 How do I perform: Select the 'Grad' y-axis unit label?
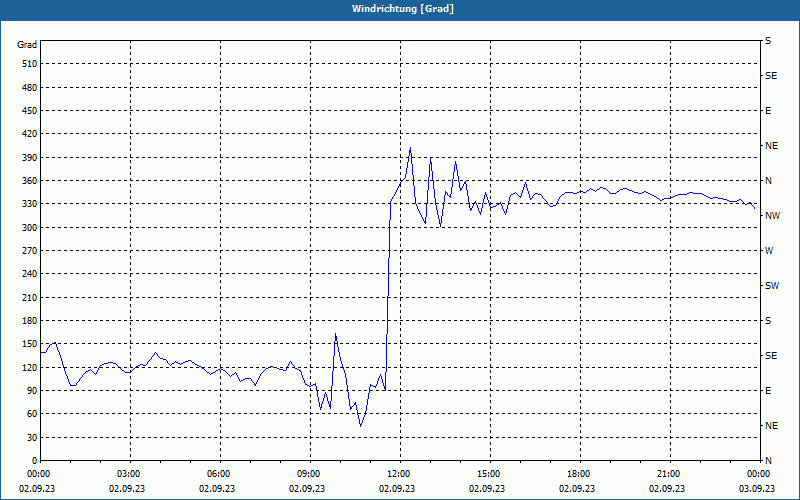pos(27,45)
